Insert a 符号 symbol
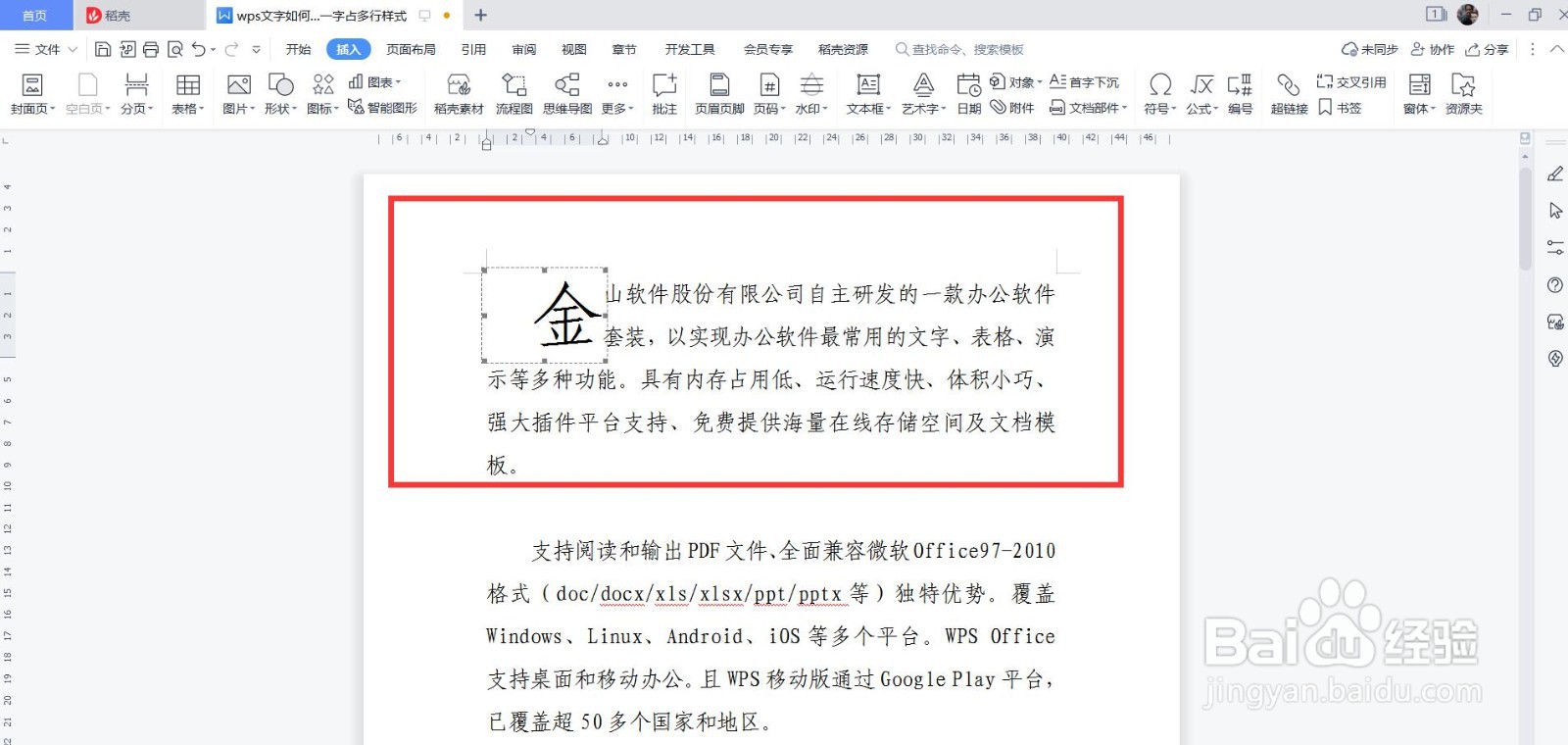This screenshot has height=745, width=1568. click(x=1160, y=94)
